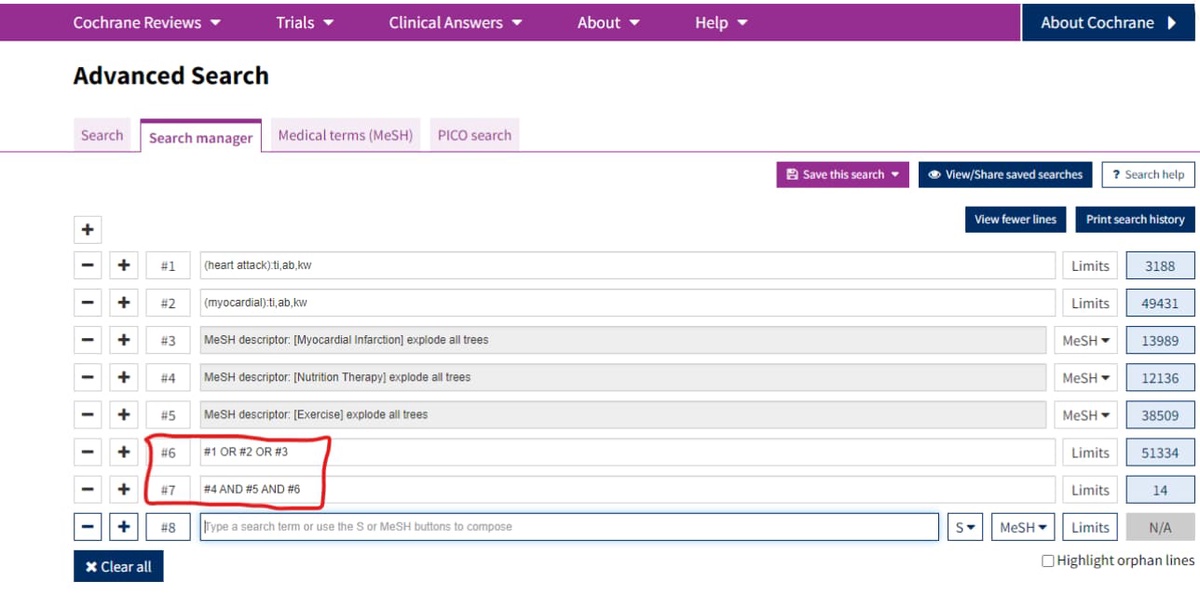View 49431 results for line #2
The width and height of the screenshot is (1200, 595).
point(1160,303)
